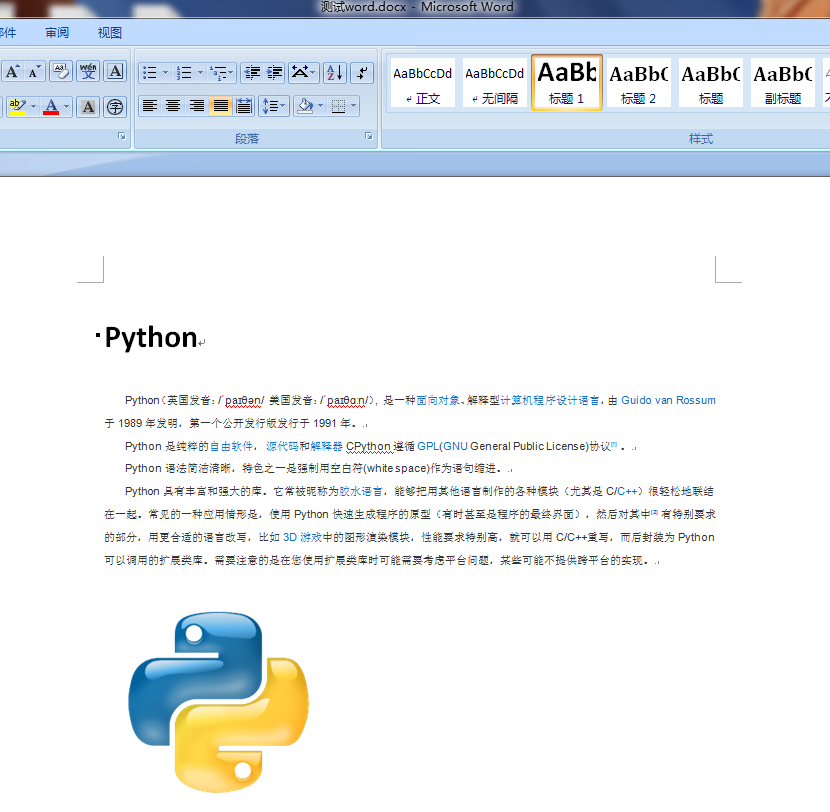The height and width of the screenshot is (812, 830).
Task: Open the shading color dropdown arrow
Action: 320,106
